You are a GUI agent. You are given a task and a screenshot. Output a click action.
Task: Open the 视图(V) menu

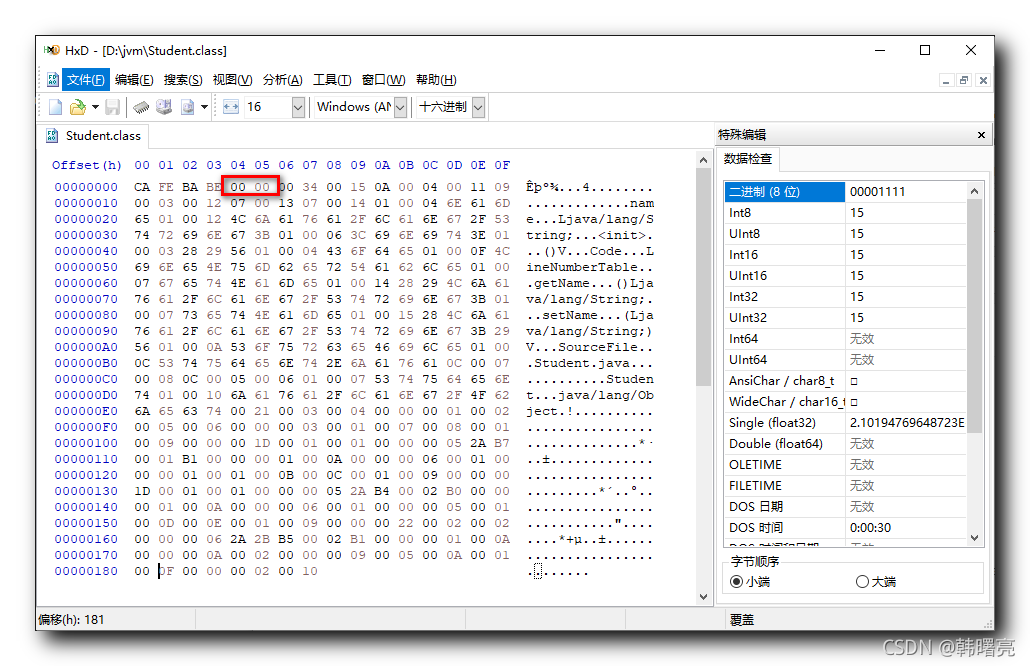pos(233,80)
